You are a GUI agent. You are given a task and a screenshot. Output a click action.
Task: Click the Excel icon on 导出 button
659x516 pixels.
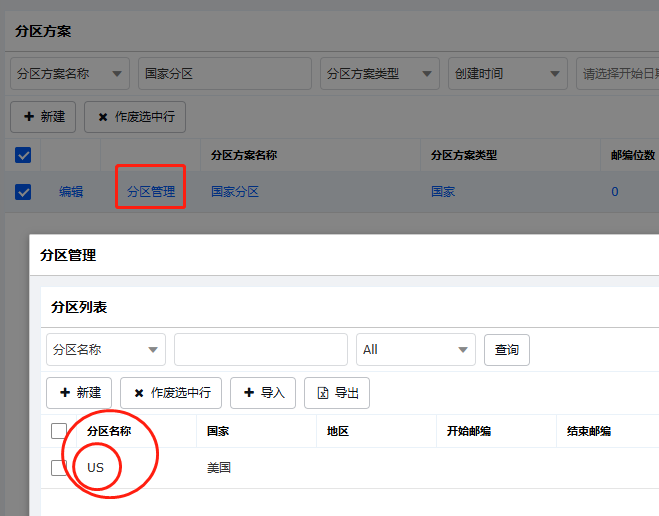point(323,393)
